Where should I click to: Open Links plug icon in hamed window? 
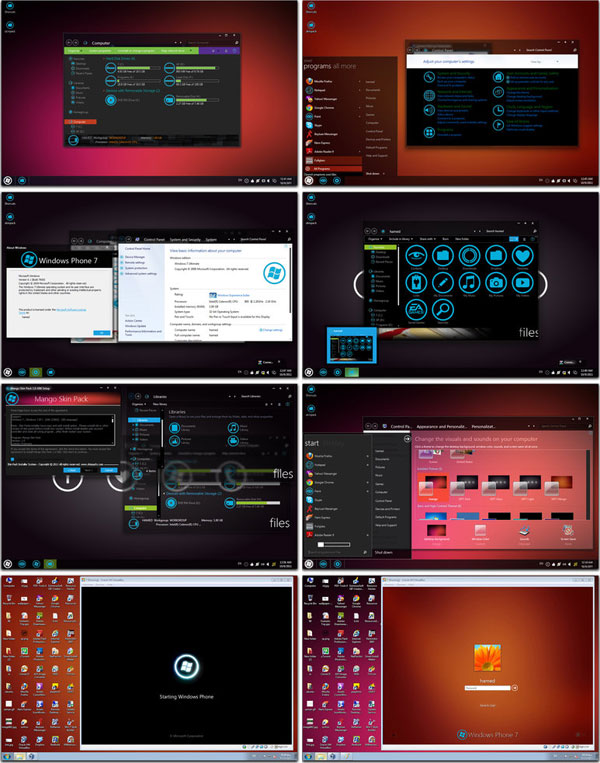tap(416, 283)
